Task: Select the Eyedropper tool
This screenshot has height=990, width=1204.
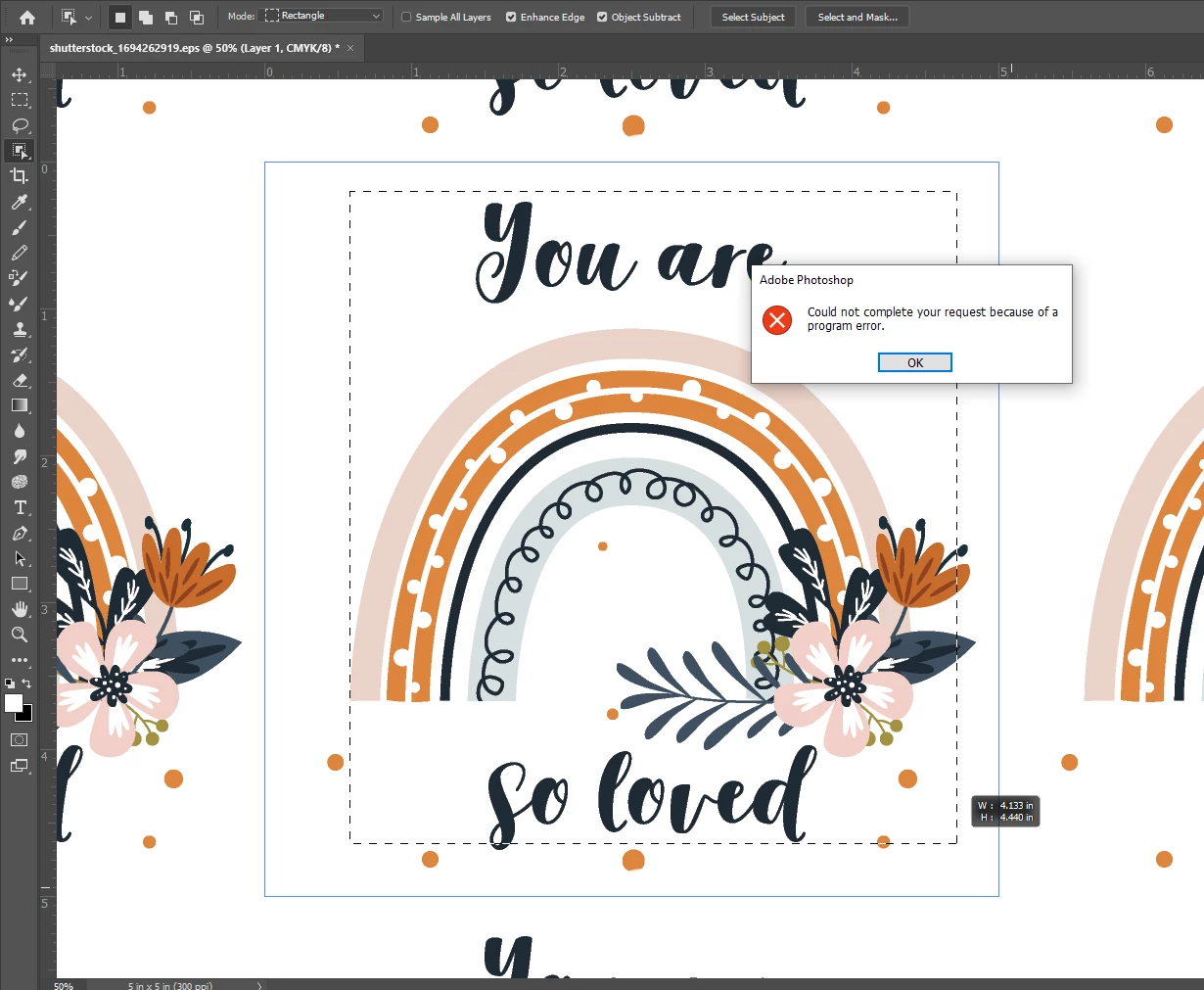Action: coord(19,202)
